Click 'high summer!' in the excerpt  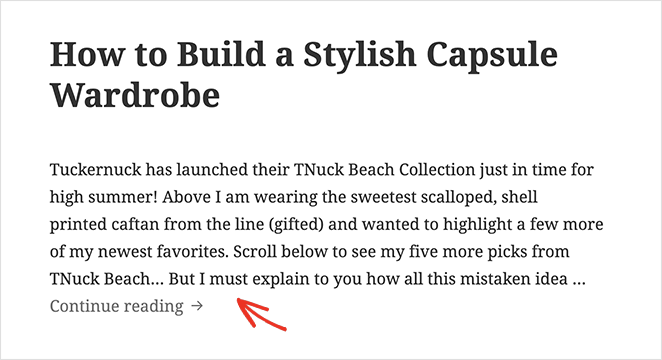click(103, 198)
